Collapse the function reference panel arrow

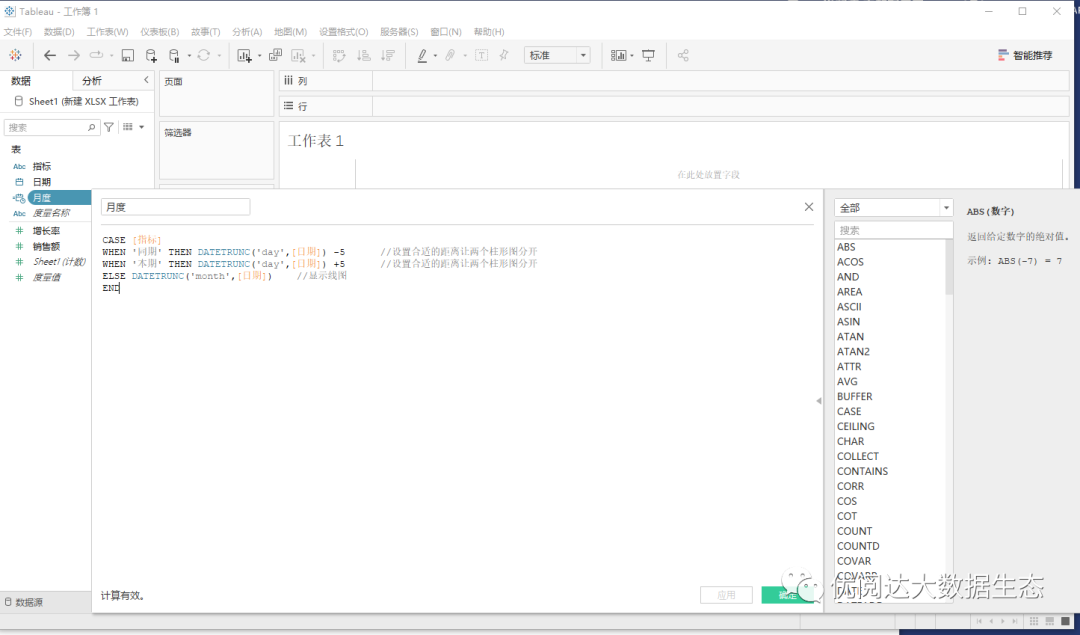(x=819, y=401)
